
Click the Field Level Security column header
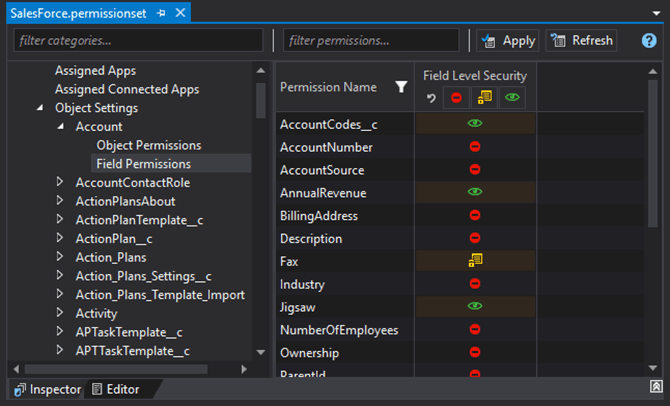[475, 76]
